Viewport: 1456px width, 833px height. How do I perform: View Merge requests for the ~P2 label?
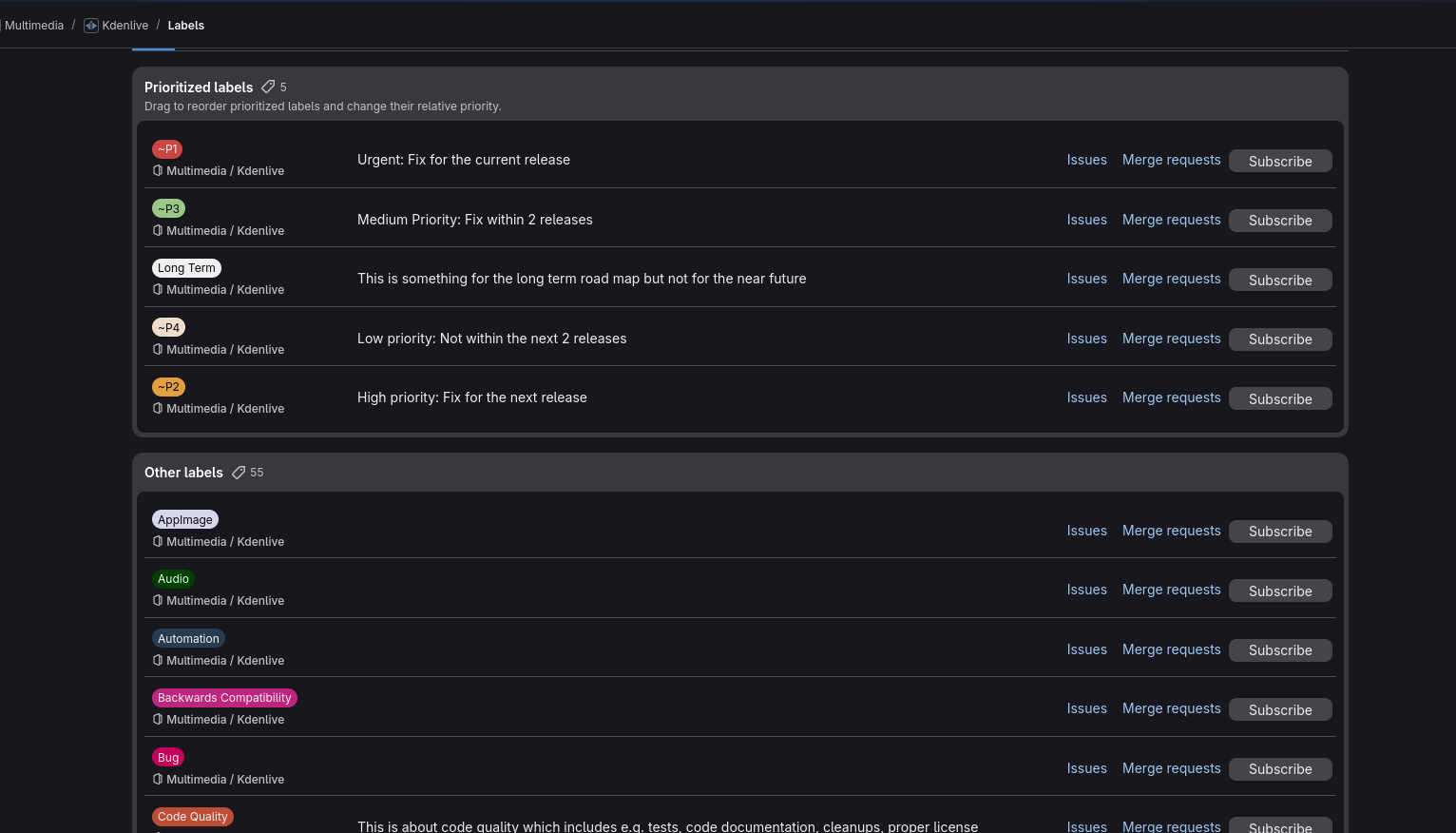click(1171, 397)
